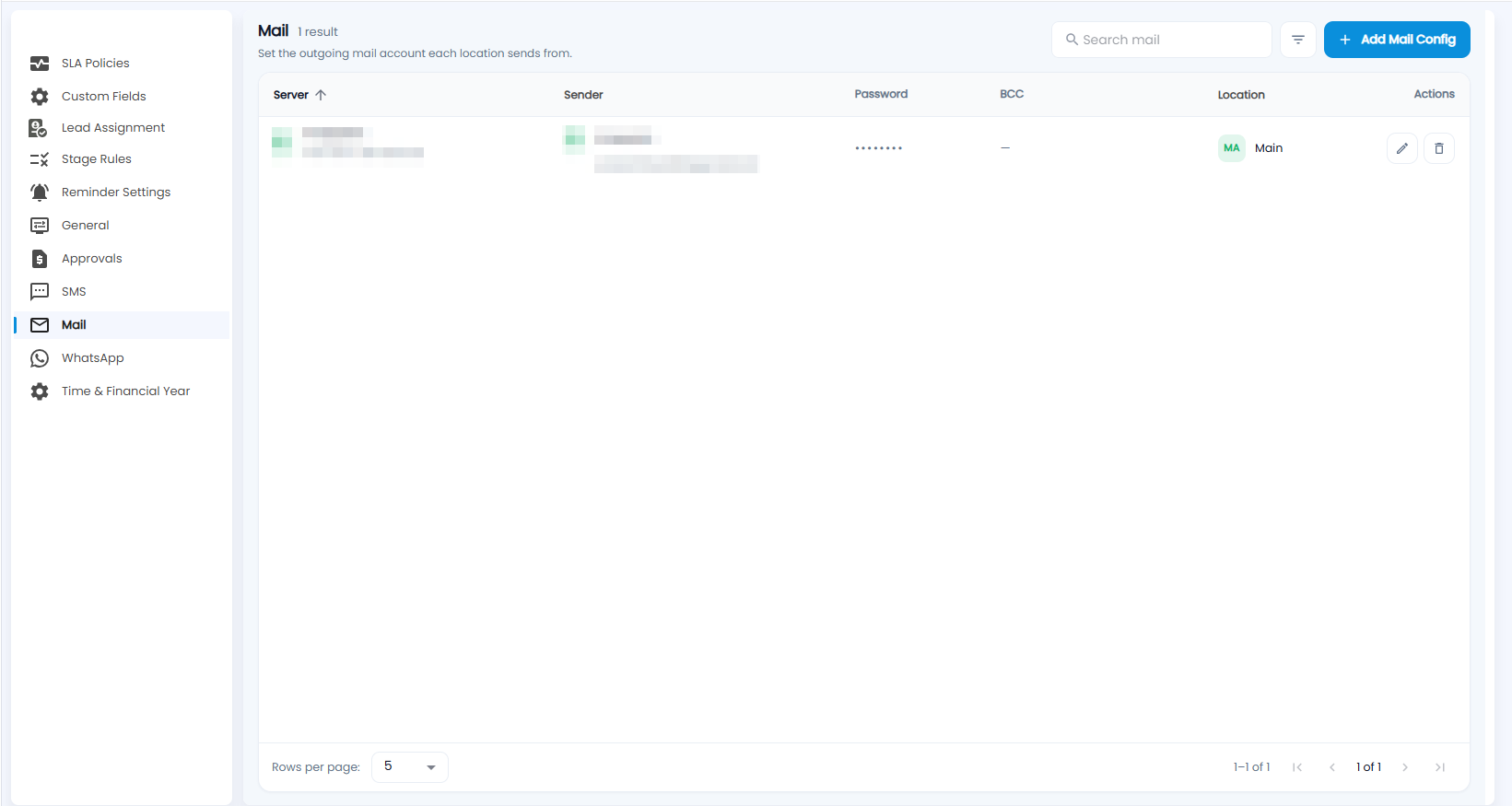Open Time & Financial Year settings
1512x806 pixels.
121,391
